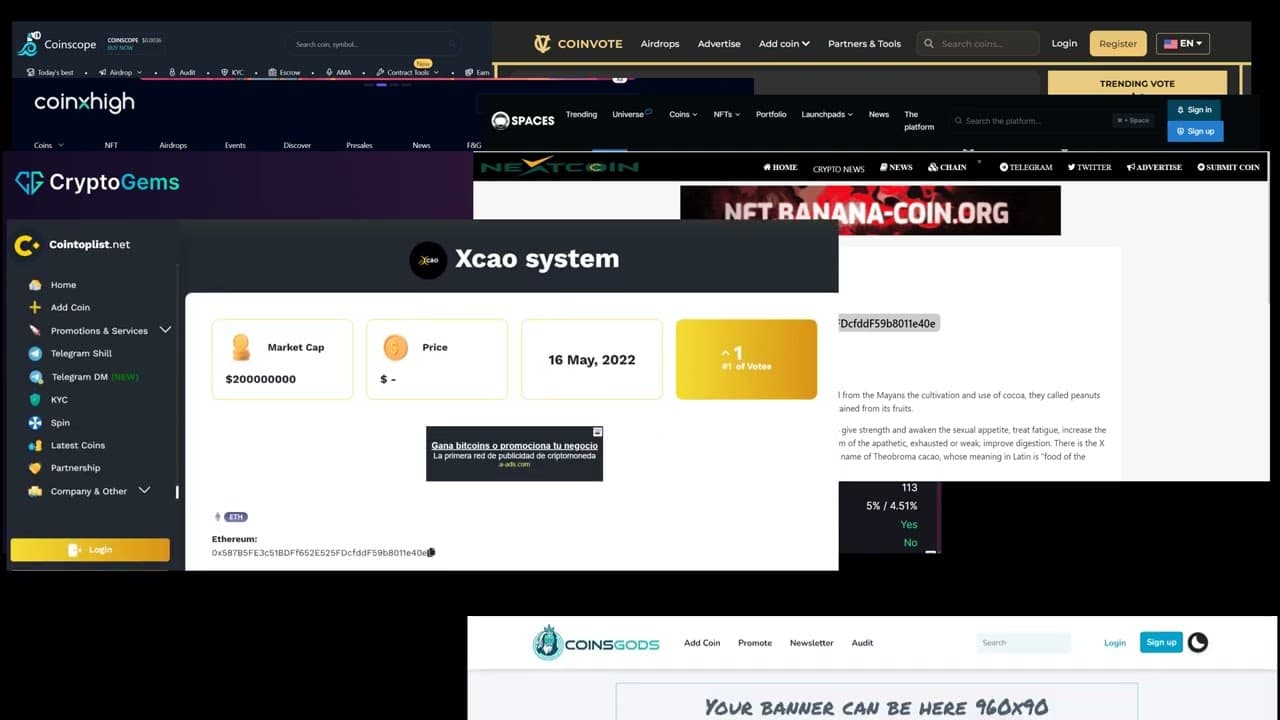
Task: Click Login link on CoinsGods
Action: [x=1115, y=643]
